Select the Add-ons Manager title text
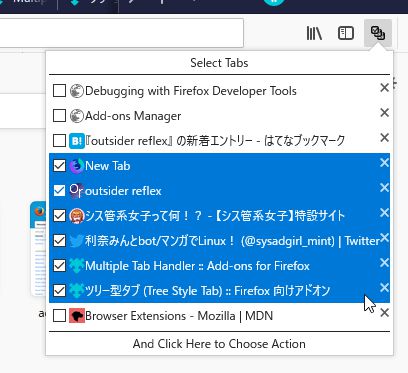This screenshot has height=373, width=408. coord(133,116)
